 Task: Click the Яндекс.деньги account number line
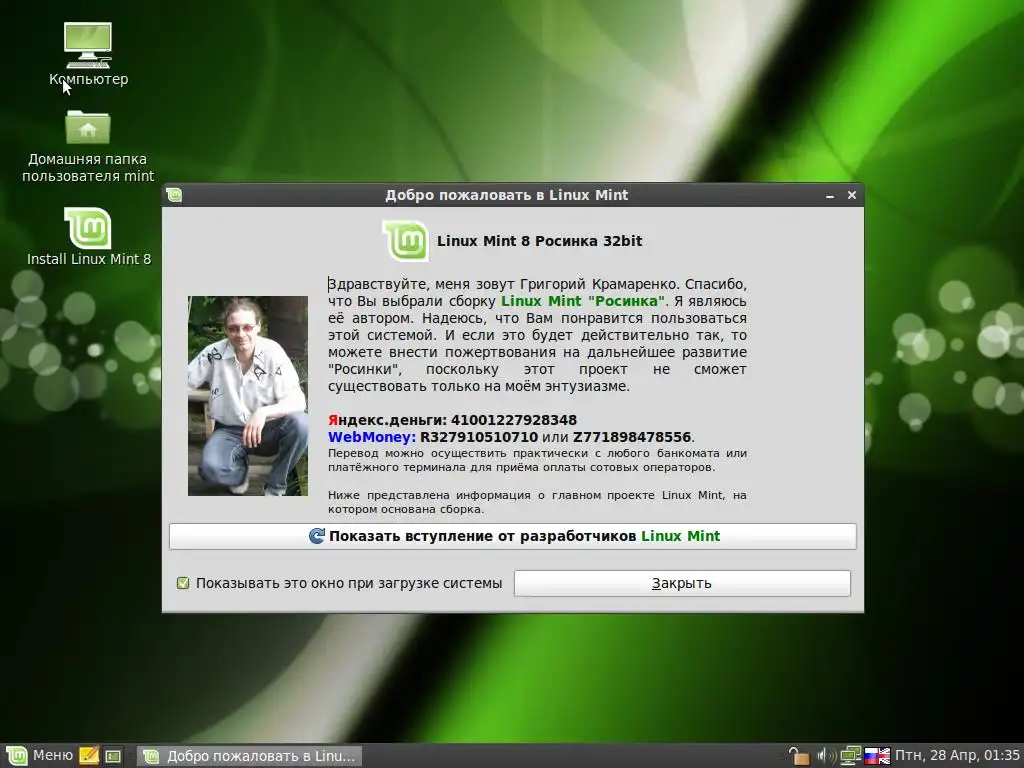click(453, 420)
